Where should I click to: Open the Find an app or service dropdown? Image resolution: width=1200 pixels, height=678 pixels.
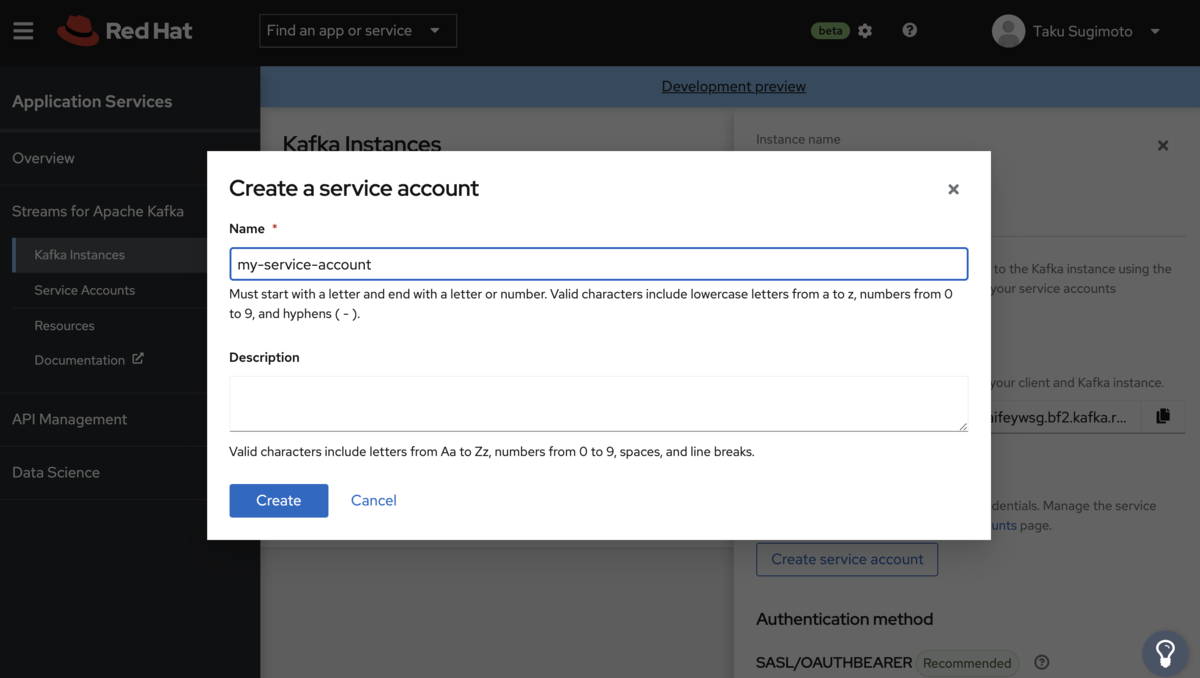[358, 31]
